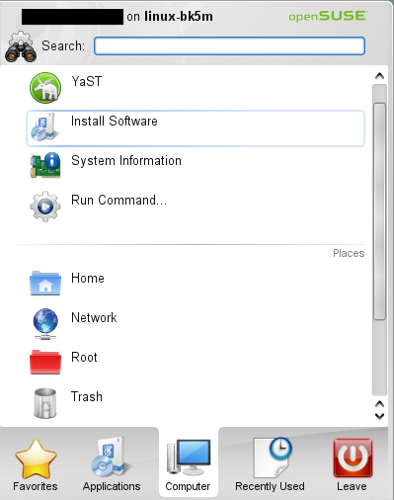
Task: Click the Network label under Places
Action: point(94,318)
